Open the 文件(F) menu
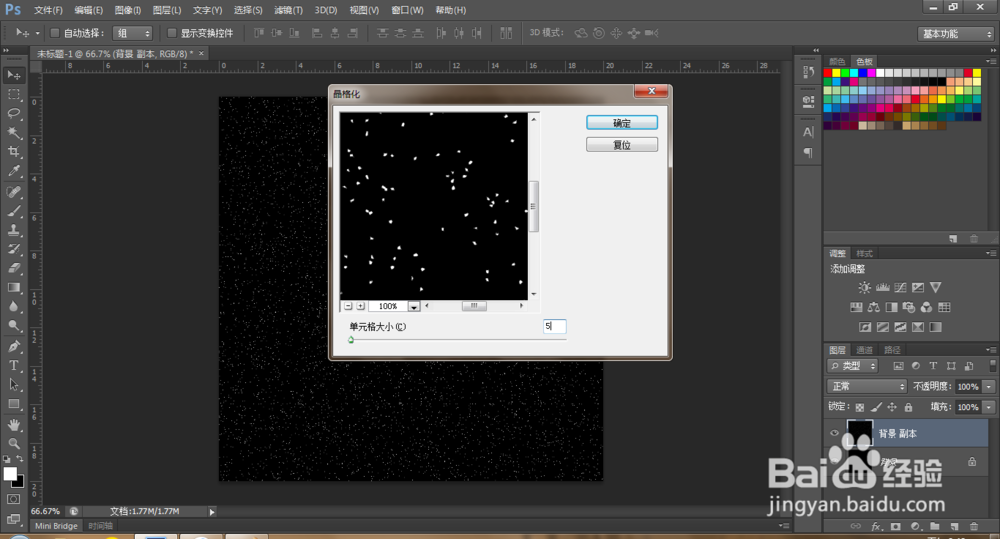Viewport: 1000px width, 539px height. 48,10
